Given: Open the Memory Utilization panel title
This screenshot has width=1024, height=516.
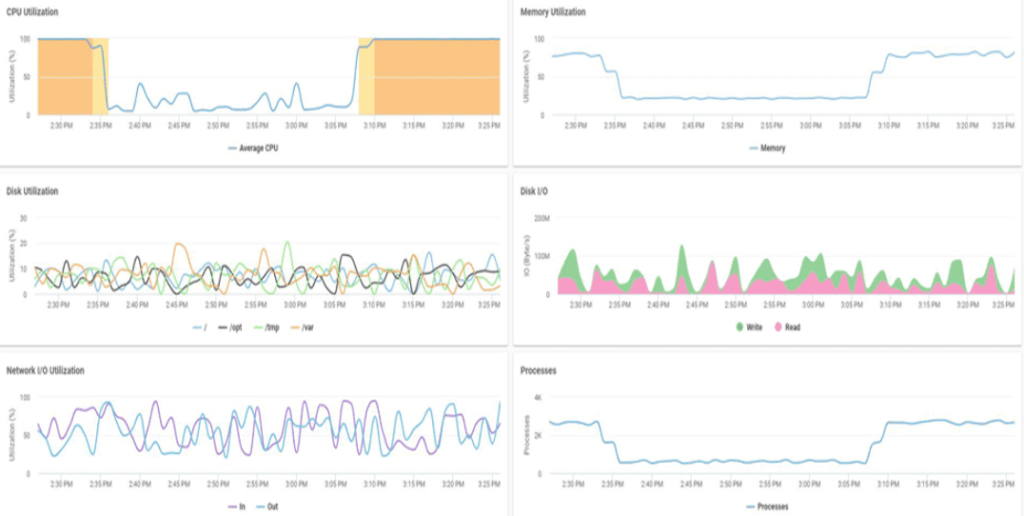Looking at the screenshot, I should [x=553, y=12].
